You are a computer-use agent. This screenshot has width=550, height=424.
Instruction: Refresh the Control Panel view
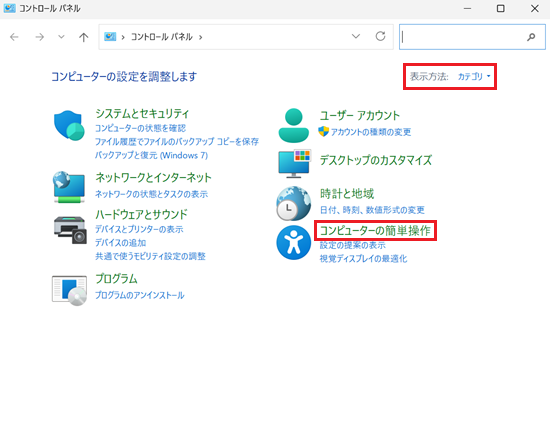(x=381, y=36)
